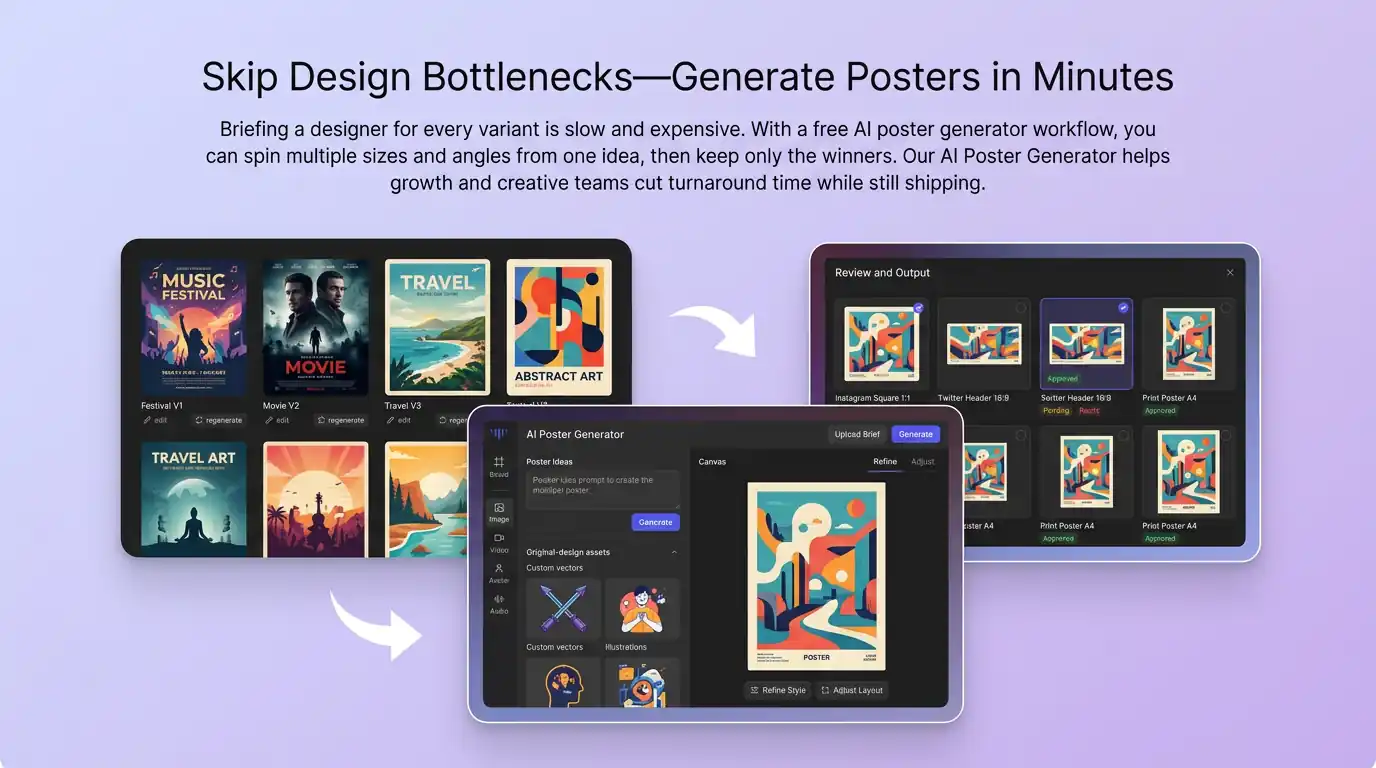Image resolution: width=1376 pixels, height=768 pixels.
Task: Click the Generate button in the header
Action: pos(915,434)
